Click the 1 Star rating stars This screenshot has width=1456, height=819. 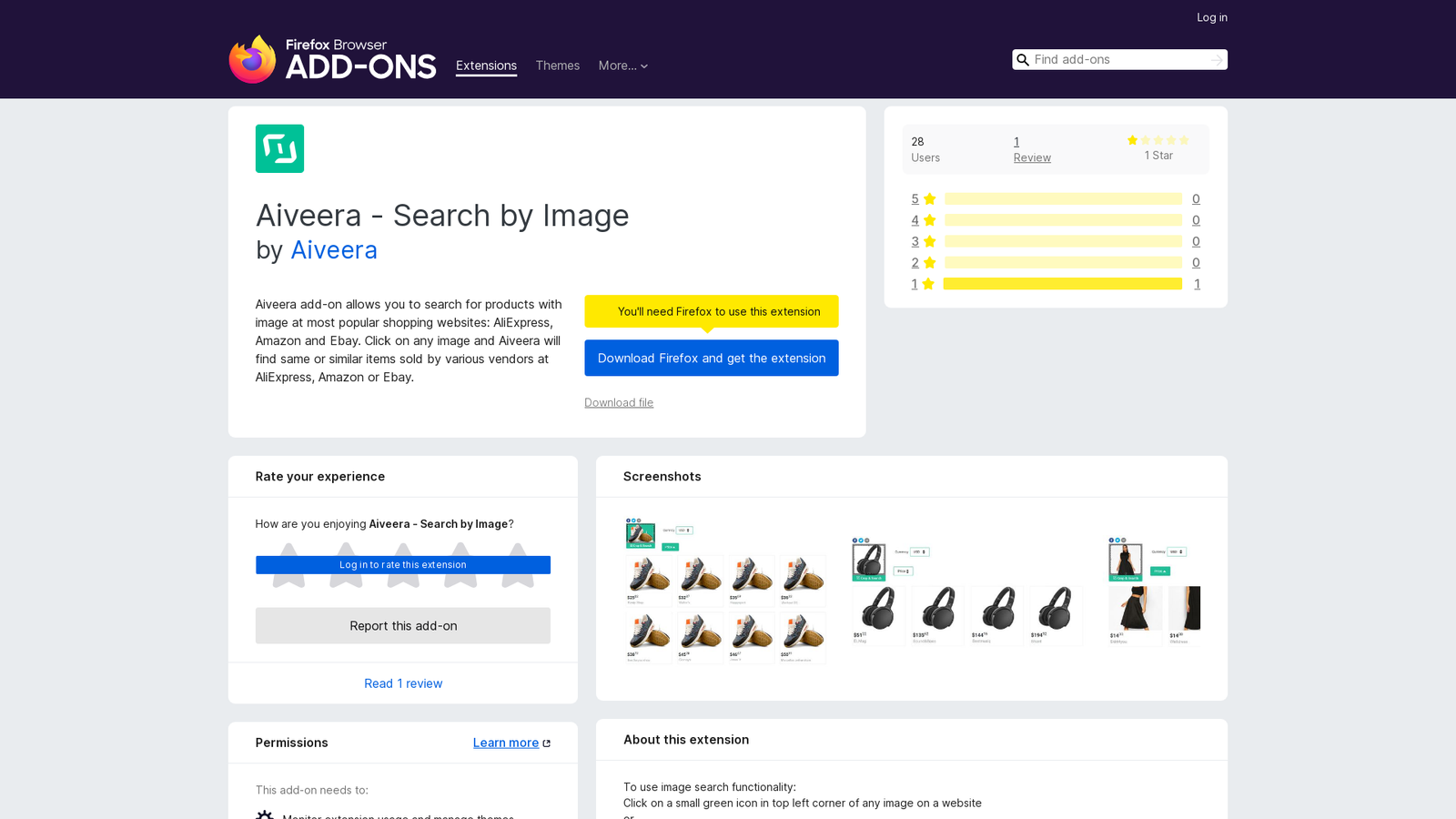(x=1158, y=140)
